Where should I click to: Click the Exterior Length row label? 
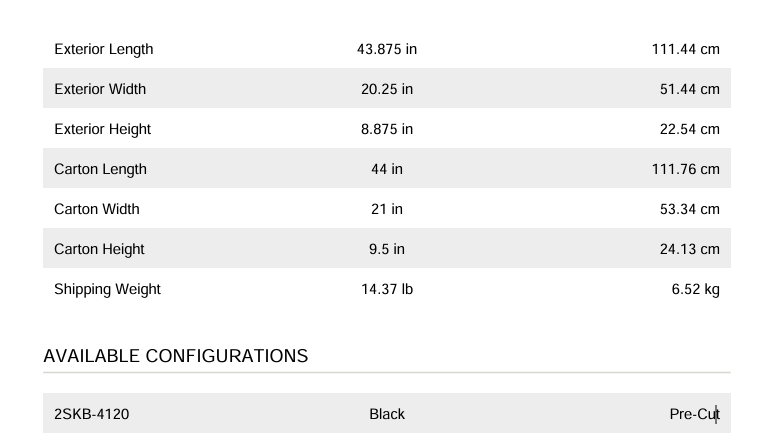(x=104, y=49)
